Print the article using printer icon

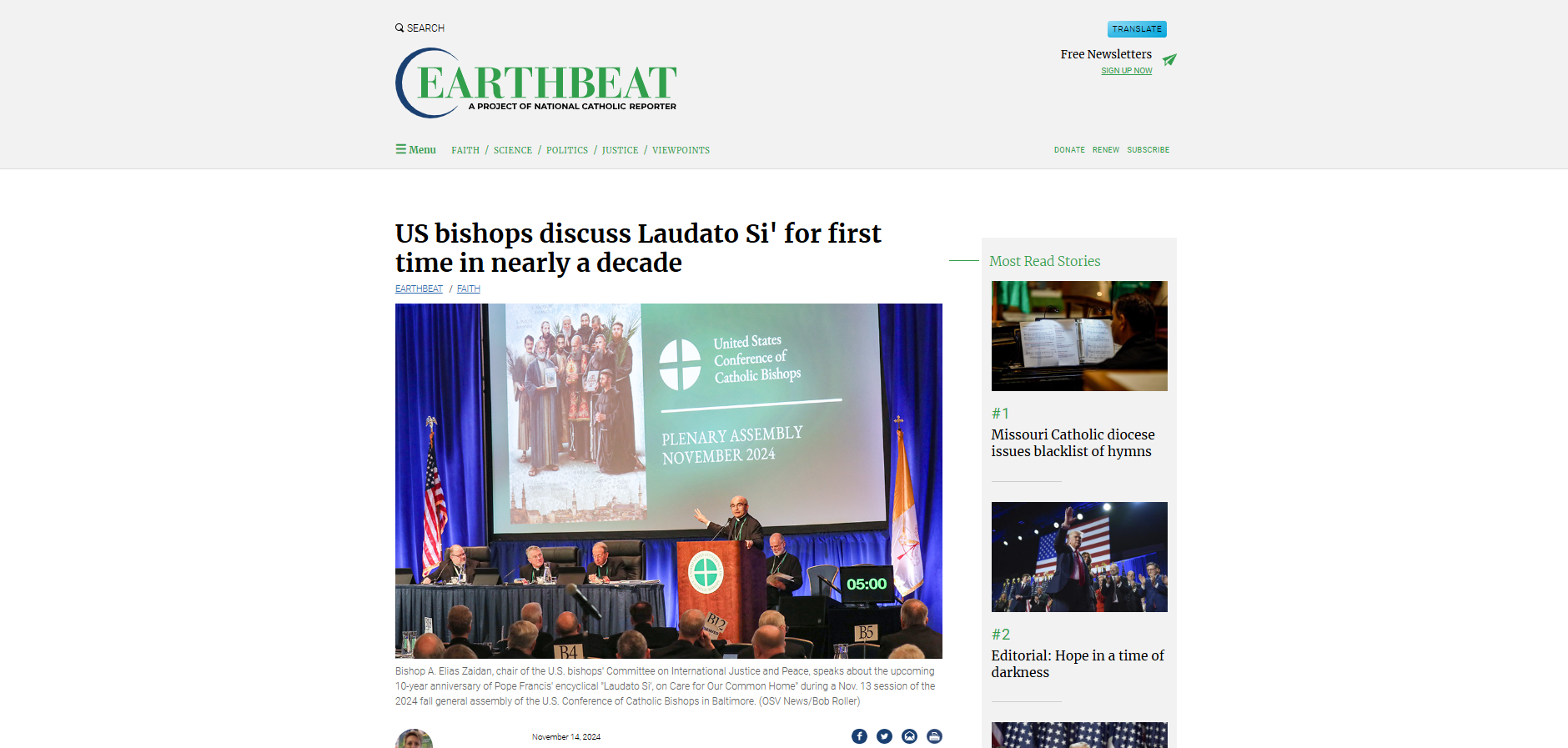coord(934,736)
